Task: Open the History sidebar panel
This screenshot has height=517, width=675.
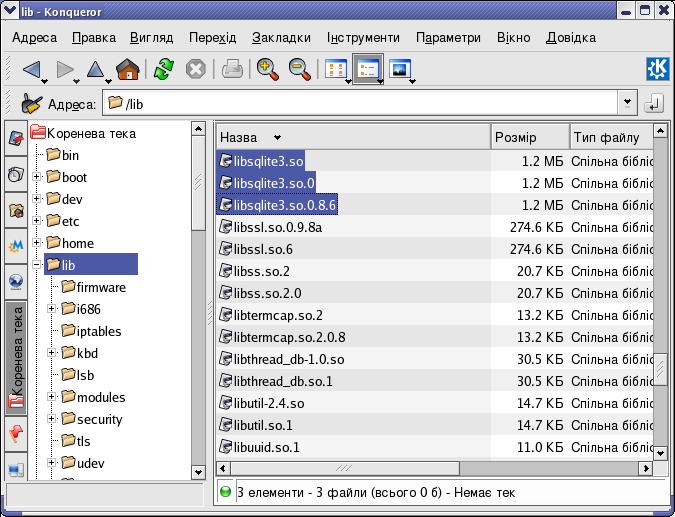Action: click(16, 174)
